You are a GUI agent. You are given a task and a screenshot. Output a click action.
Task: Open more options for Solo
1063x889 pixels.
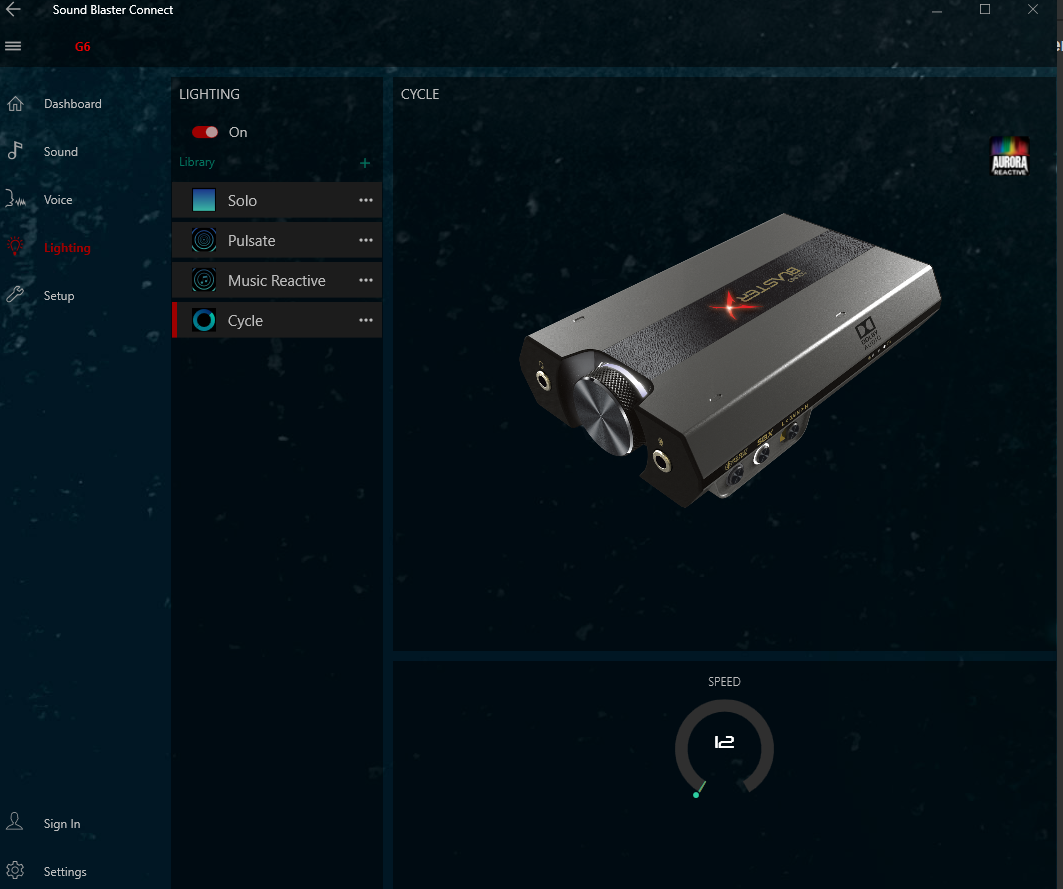(x=366, y=200)
